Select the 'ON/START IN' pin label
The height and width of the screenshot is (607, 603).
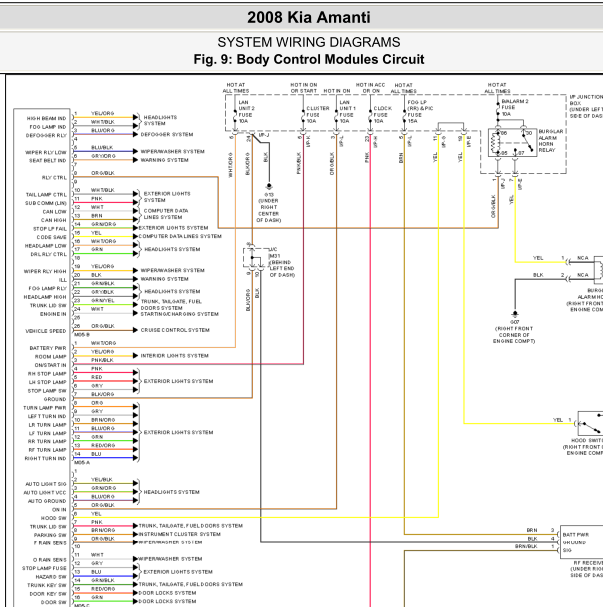click(x=51, y=365)
